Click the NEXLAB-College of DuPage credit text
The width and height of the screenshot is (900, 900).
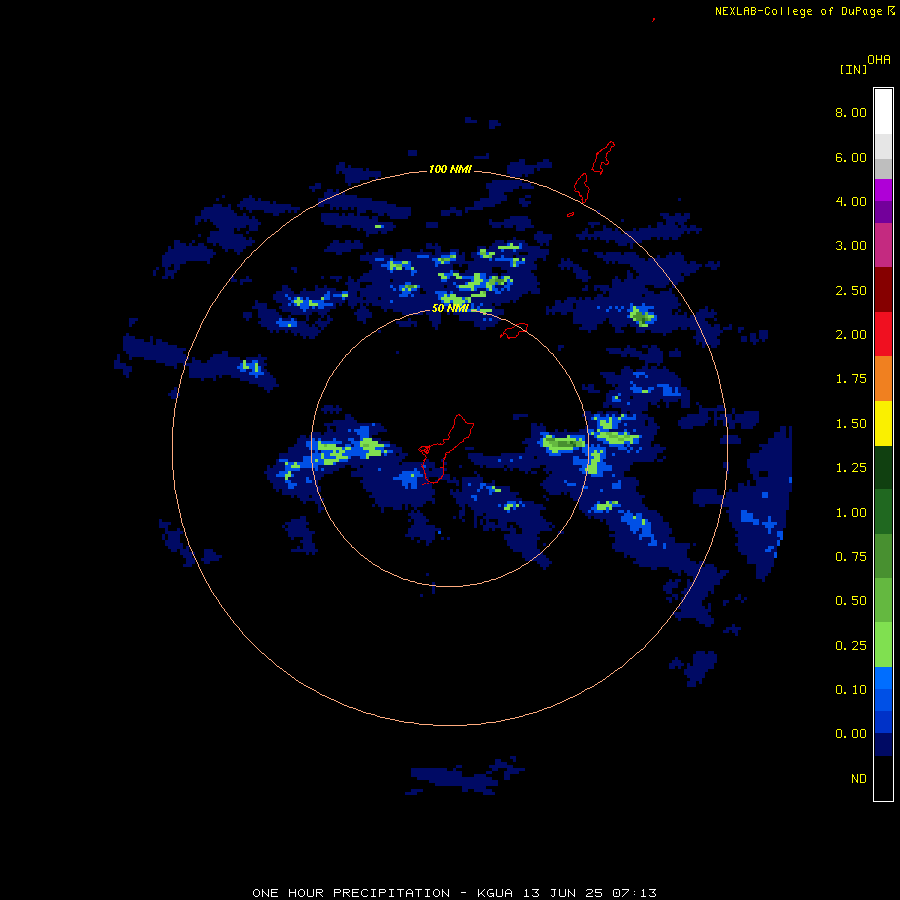tap(798, 11)
